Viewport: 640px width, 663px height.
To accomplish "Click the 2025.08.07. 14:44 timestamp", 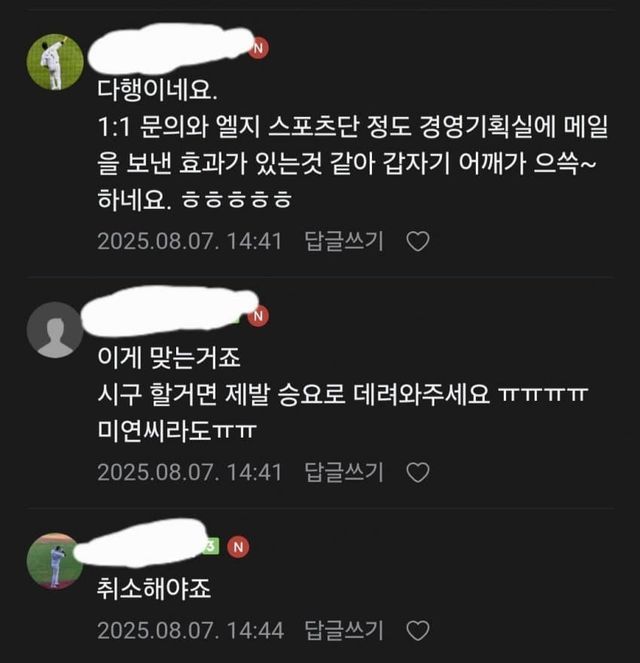I will click(190, 630).
